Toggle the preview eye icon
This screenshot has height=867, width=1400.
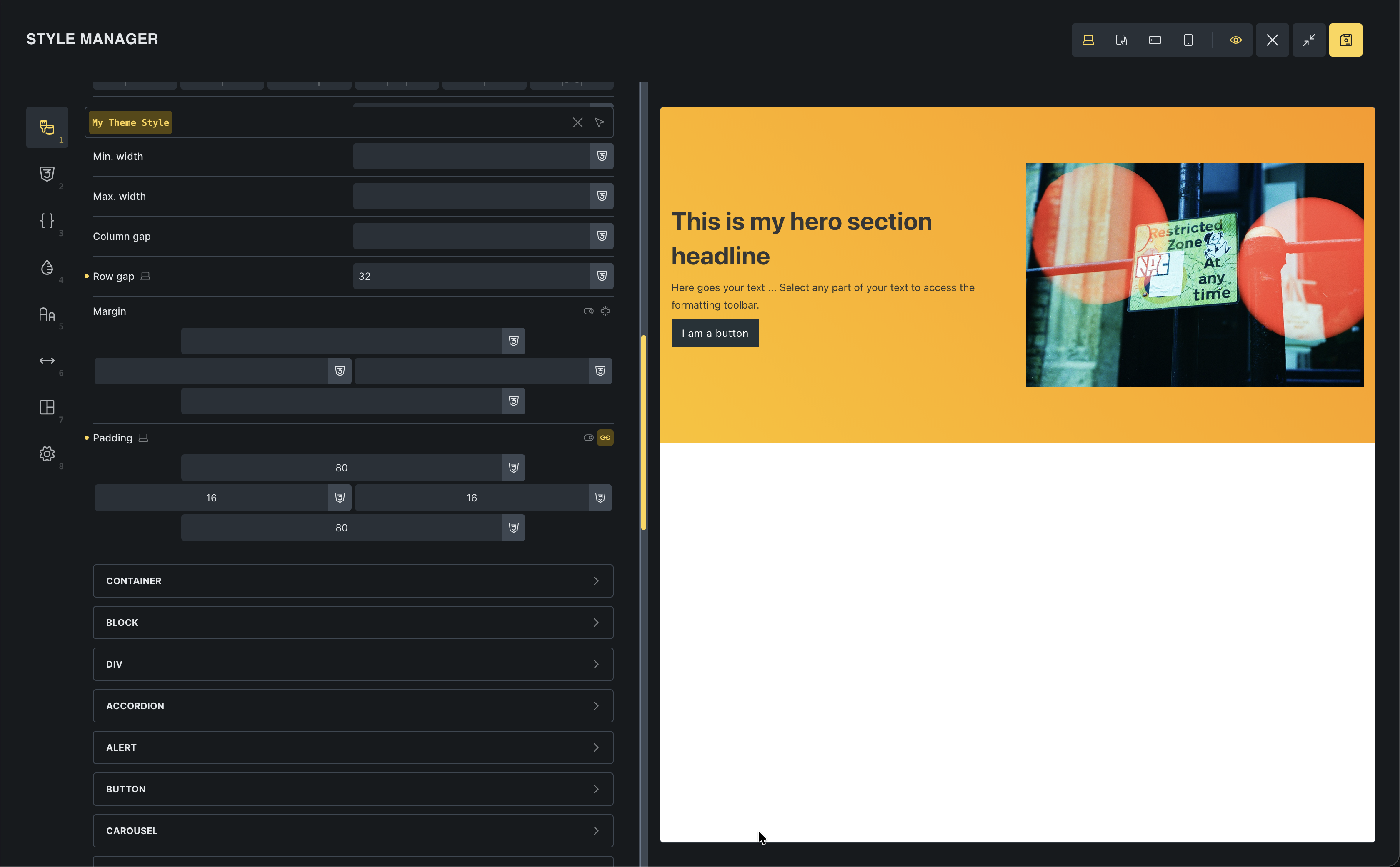(x=1235, y=40)
